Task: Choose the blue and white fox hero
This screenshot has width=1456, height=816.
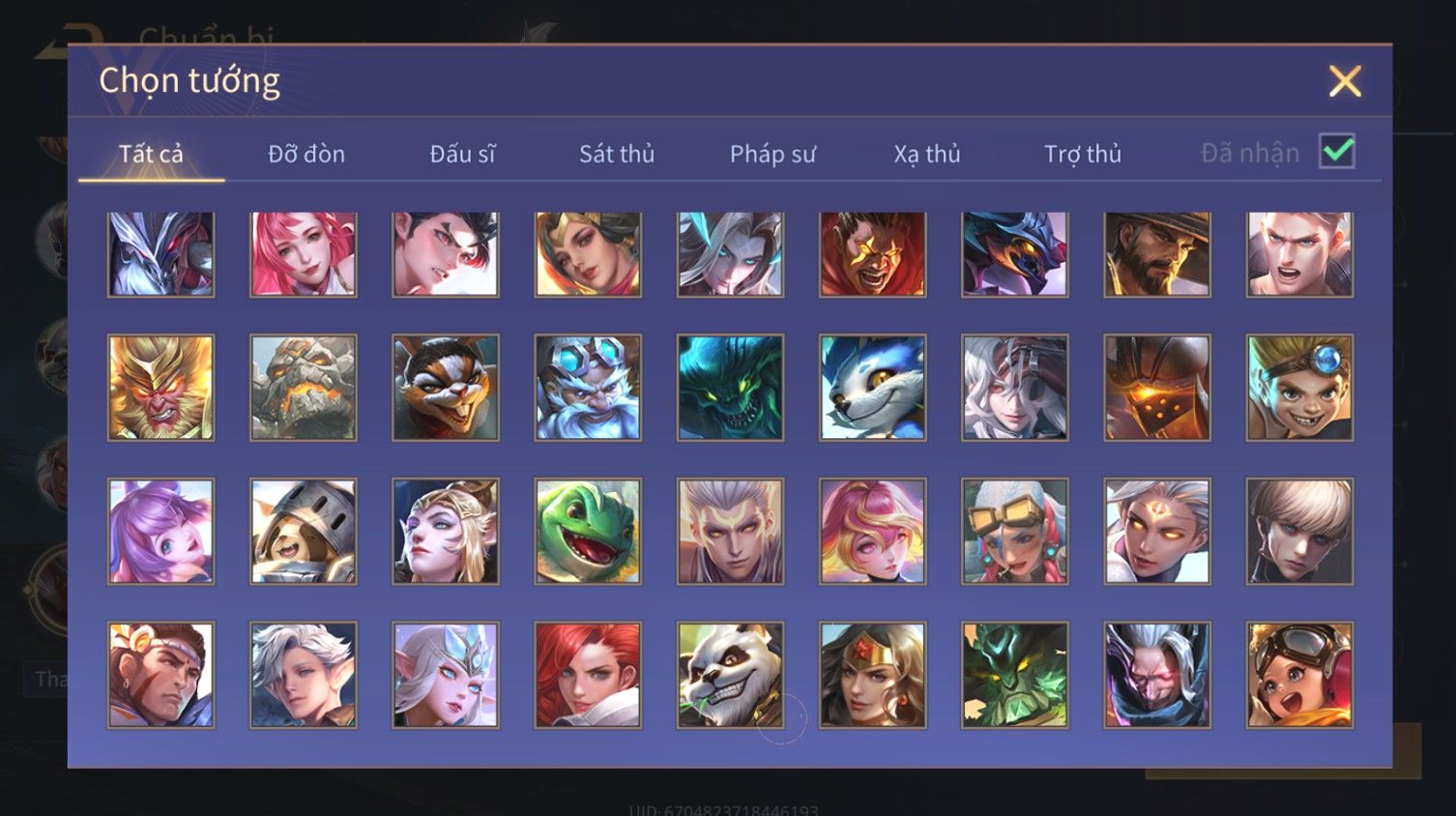Action: coord(873,388)
